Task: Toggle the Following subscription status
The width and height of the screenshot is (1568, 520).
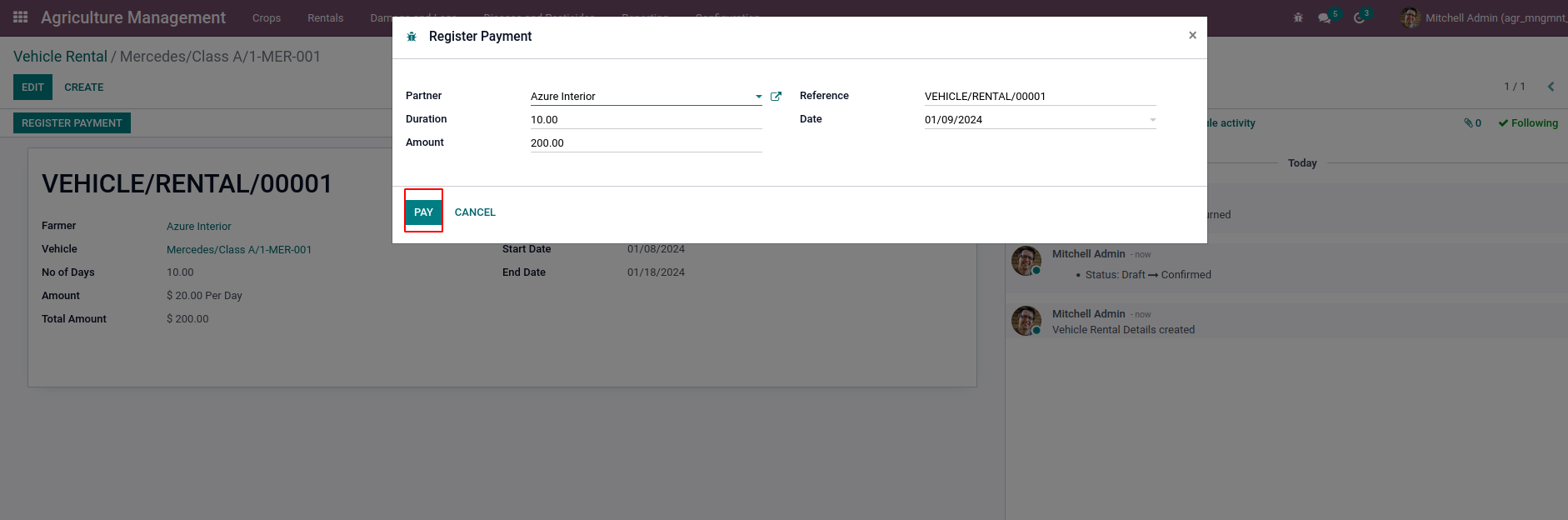Action: pyautogui.click(x=1528, y=123)
